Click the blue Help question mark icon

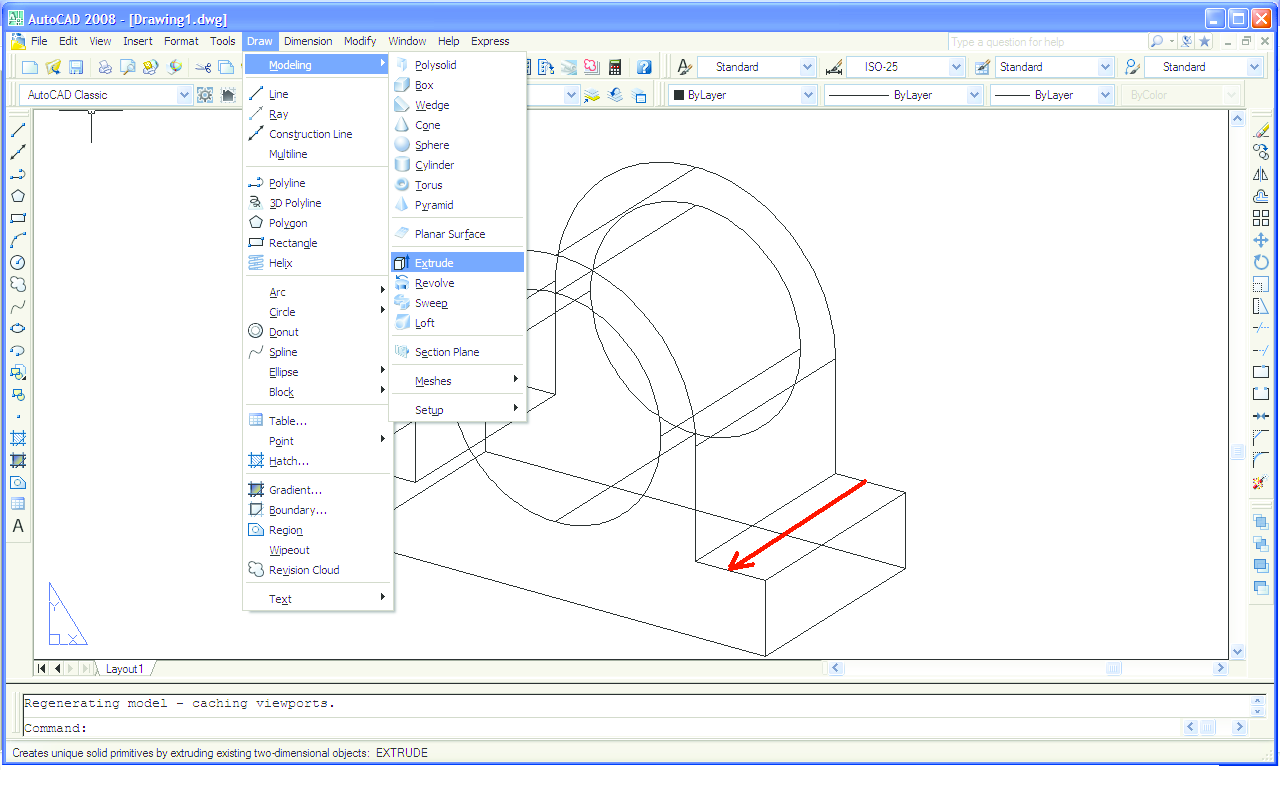tap(644, 67)
